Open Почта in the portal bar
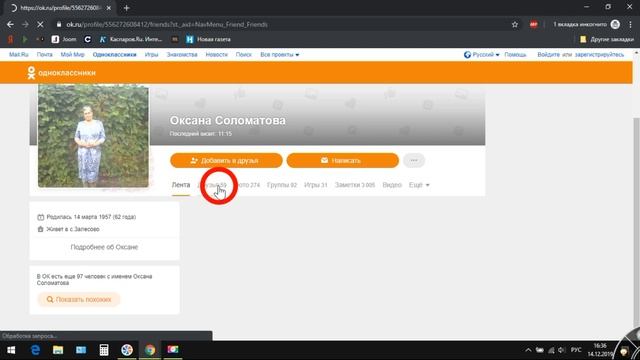The width and height of the screenshot is (640, 360). click(x=44, y=54)
